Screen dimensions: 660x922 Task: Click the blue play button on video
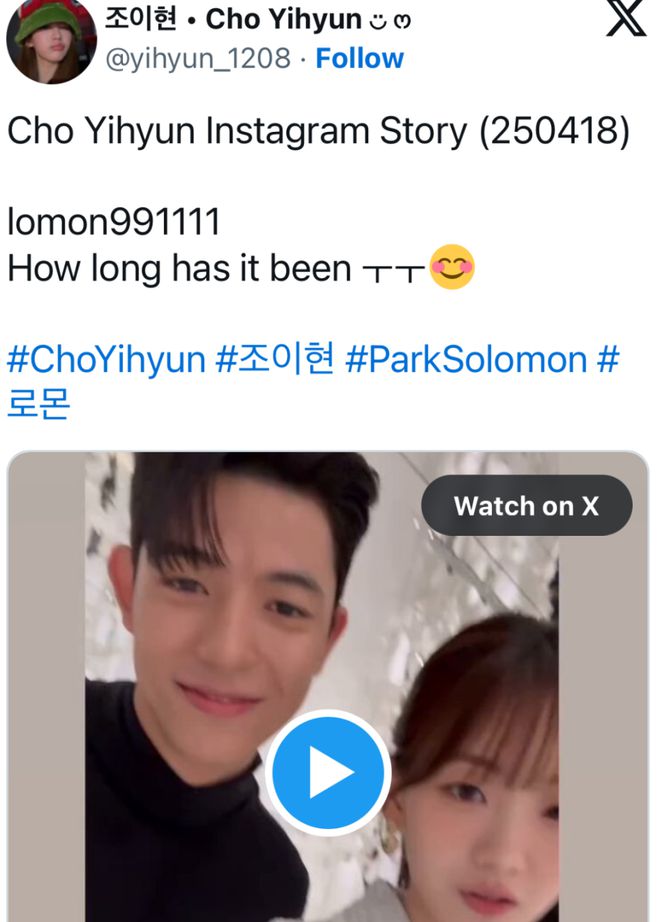[x=328, y=772]
